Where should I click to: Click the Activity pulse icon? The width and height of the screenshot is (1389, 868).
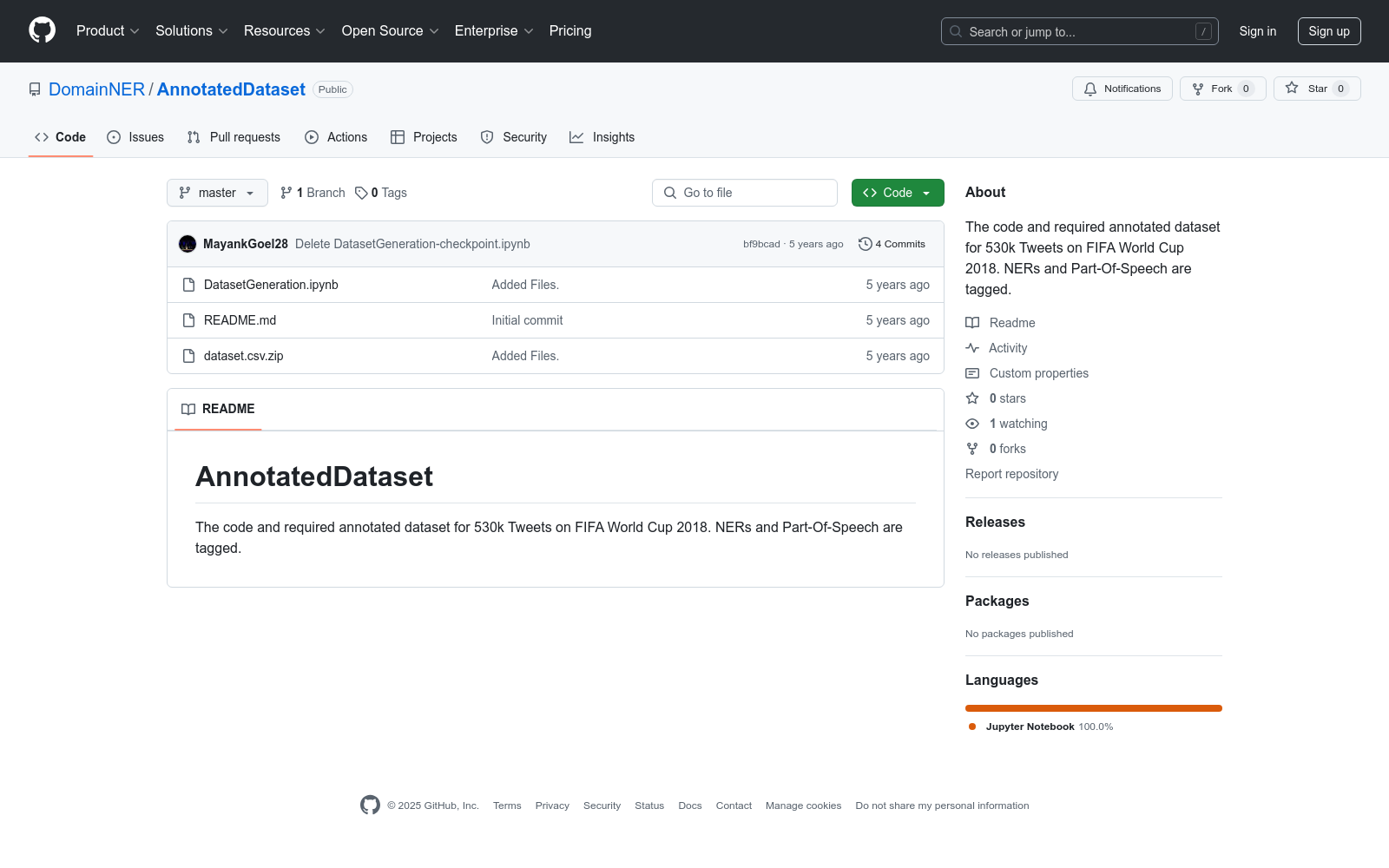[972, 348]
